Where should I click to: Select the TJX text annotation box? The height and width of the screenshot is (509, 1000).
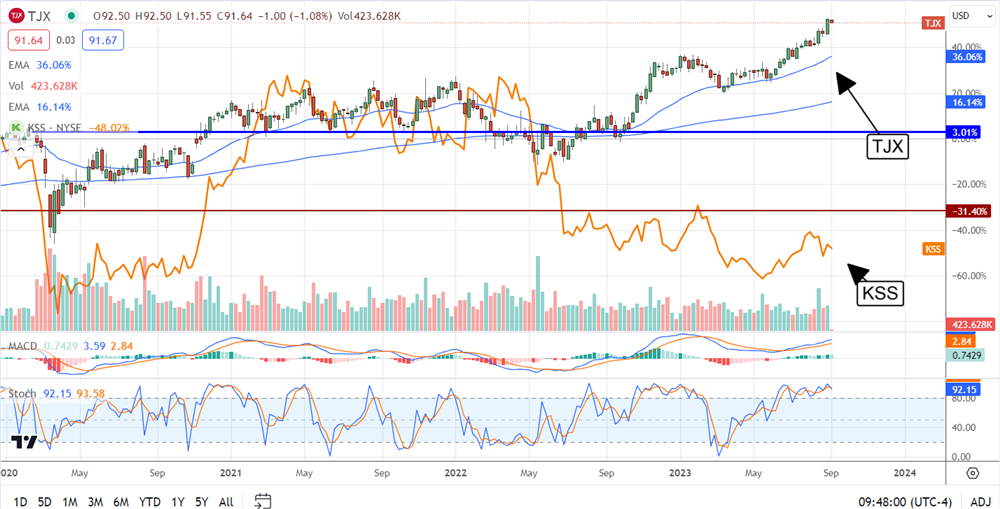coord(888,147)
